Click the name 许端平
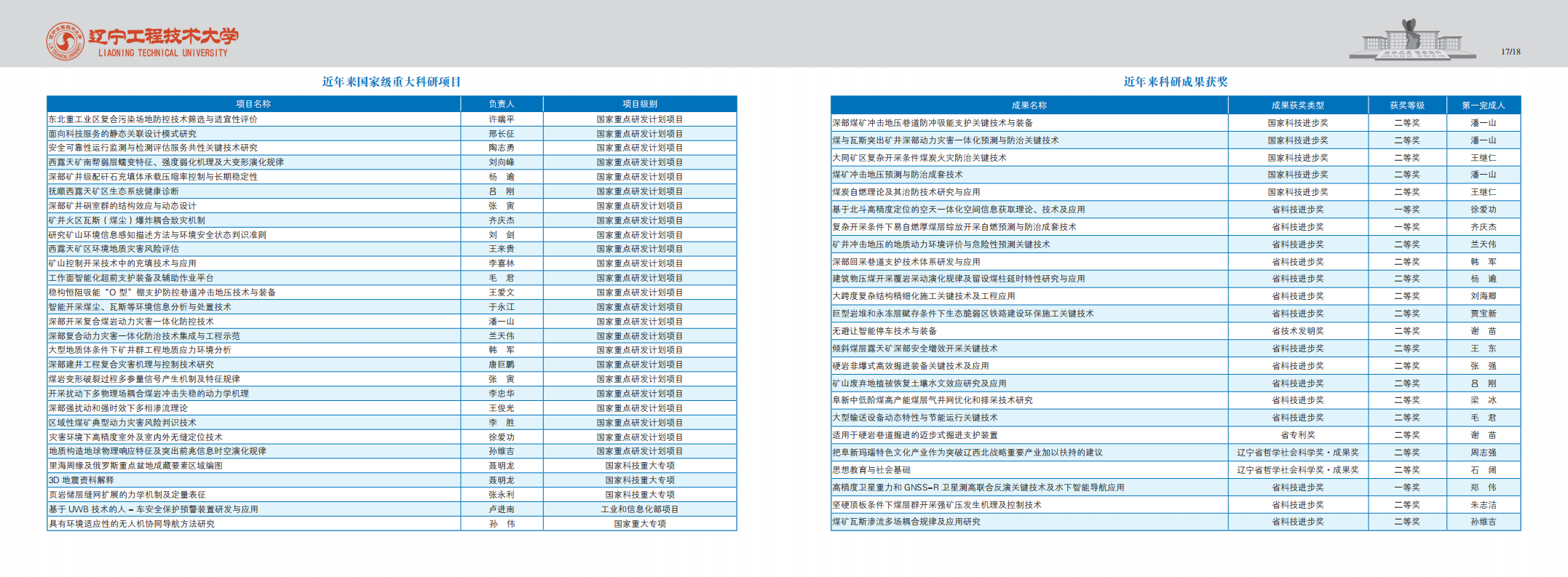The height and width of the screenshot is (577, 1568). click(502, 119)
